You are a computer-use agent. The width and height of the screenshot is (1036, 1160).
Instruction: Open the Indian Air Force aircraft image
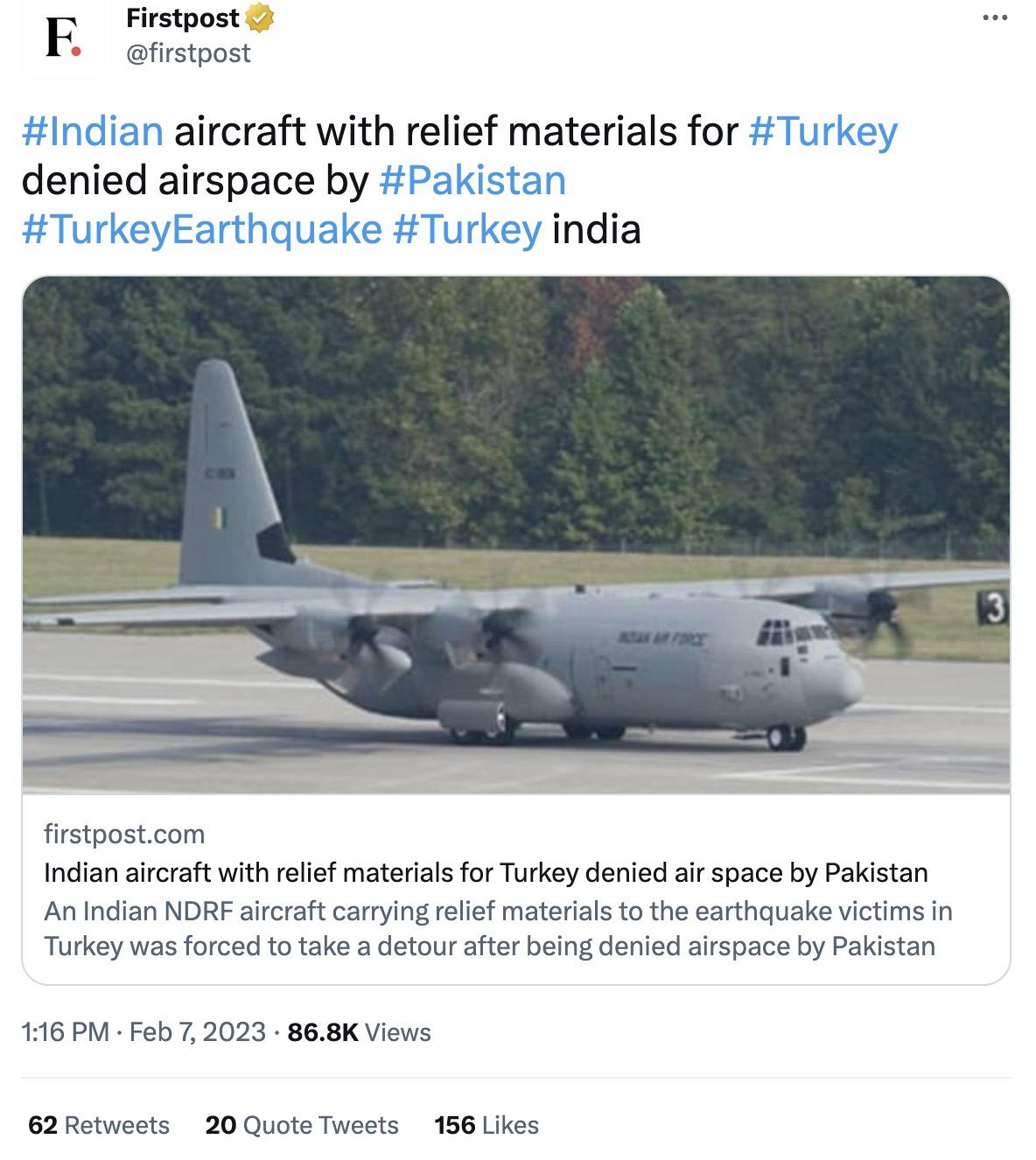(516, 535)
